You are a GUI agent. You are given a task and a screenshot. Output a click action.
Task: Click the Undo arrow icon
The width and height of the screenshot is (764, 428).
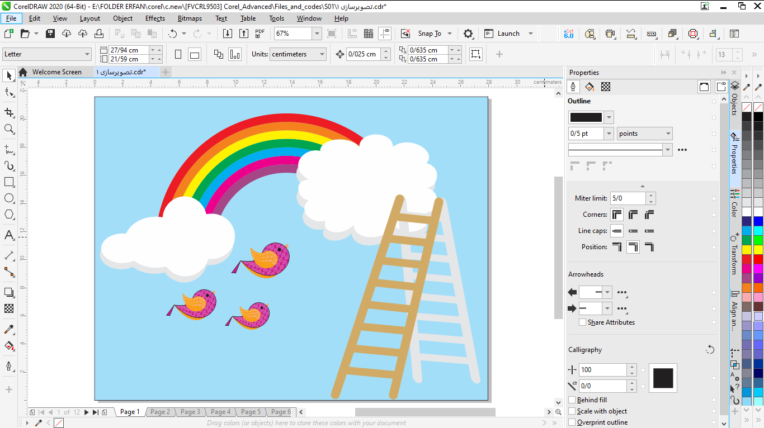(x=172, y=34)
